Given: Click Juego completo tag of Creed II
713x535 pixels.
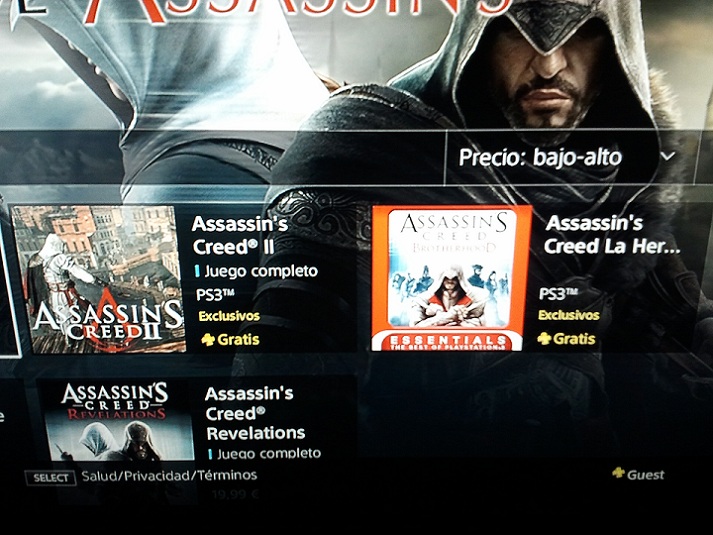Looking at the screenshot, I should coord(257,271).
